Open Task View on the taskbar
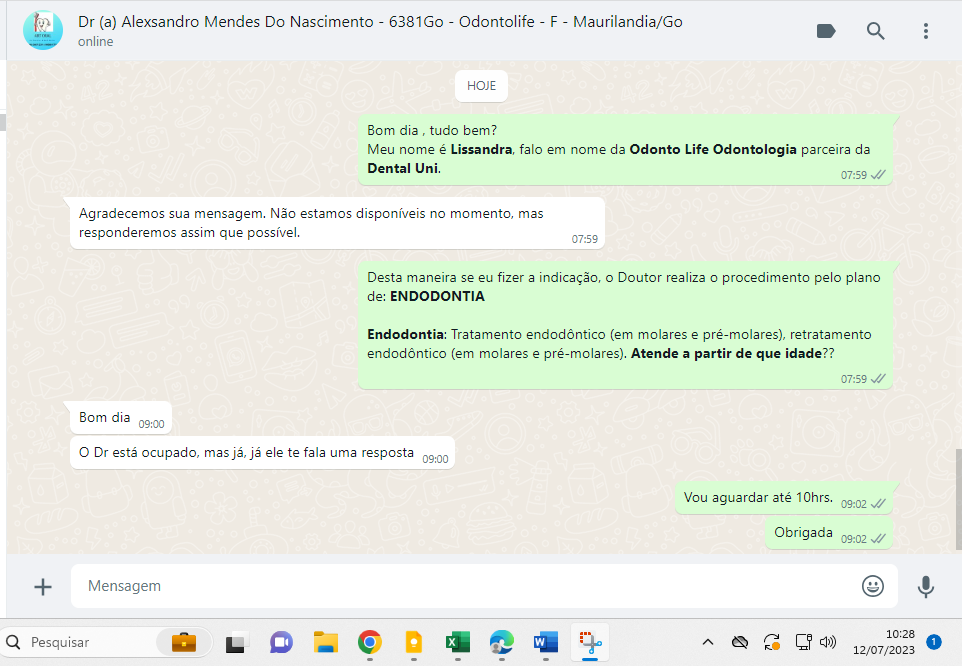Image resolution: width=962 pixels, height=666 pixels. (237, 642)
